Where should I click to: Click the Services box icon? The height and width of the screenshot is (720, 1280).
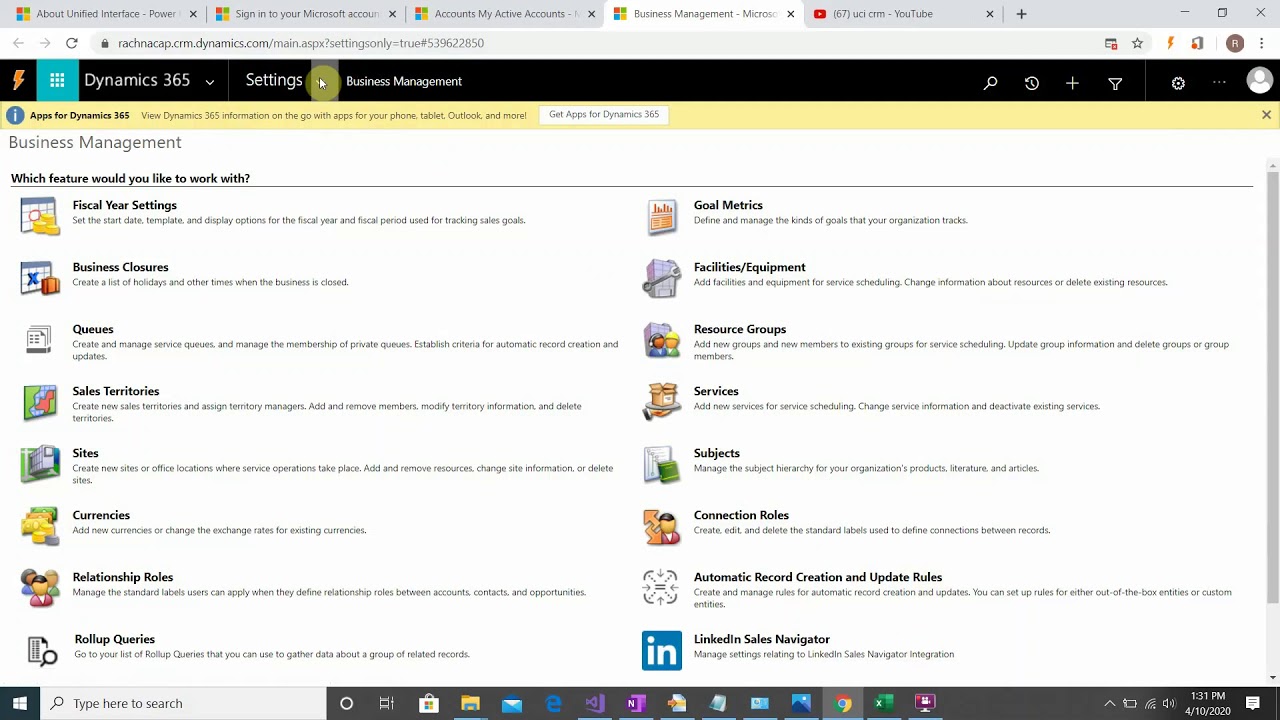(x=661, y=402)
